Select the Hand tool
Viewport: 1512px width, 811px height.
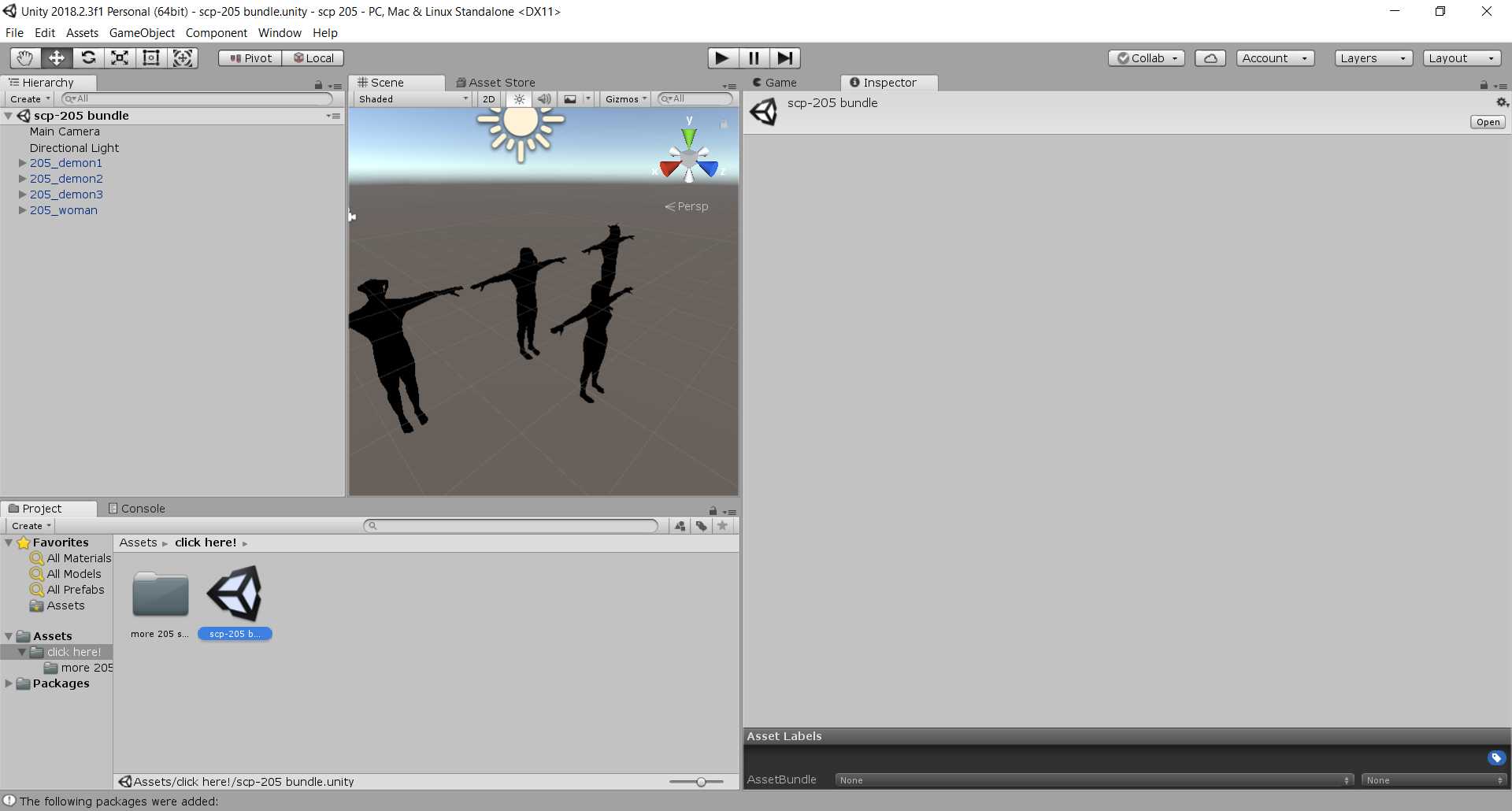(x=25, y=57)
